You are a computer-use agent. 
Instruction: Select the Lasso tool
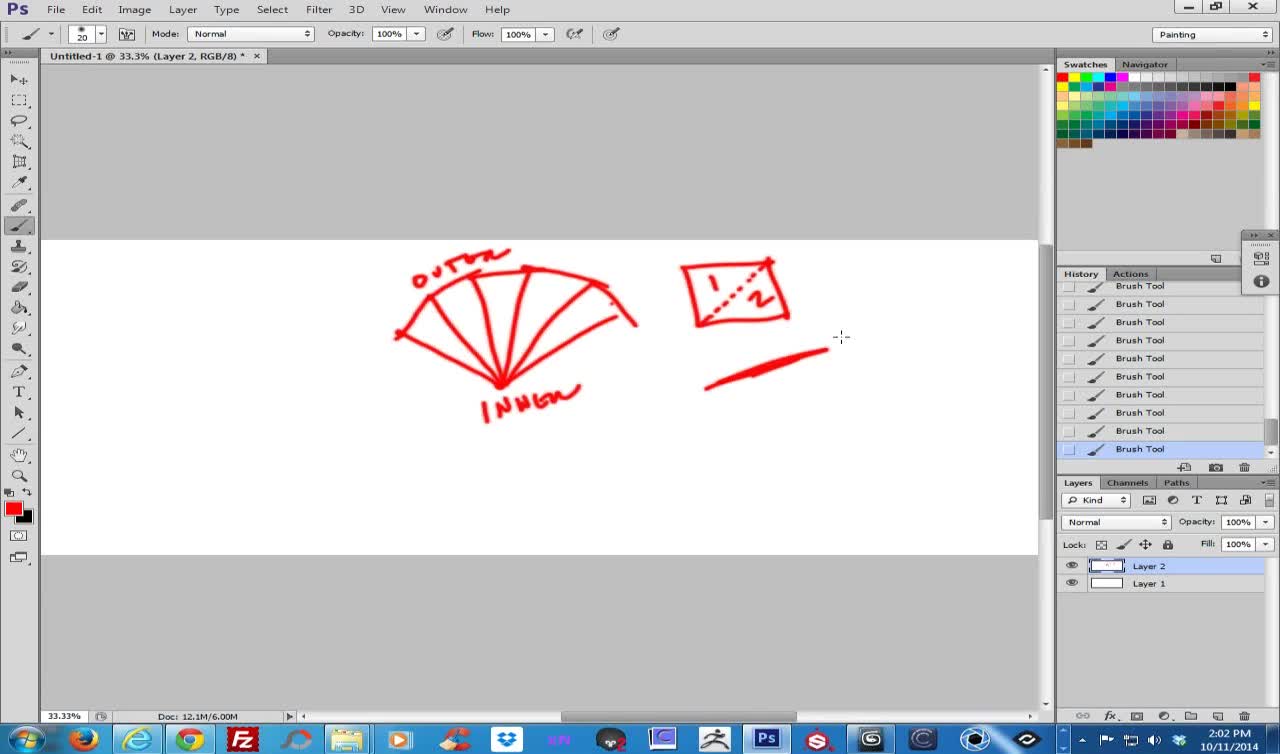(19, 121)
